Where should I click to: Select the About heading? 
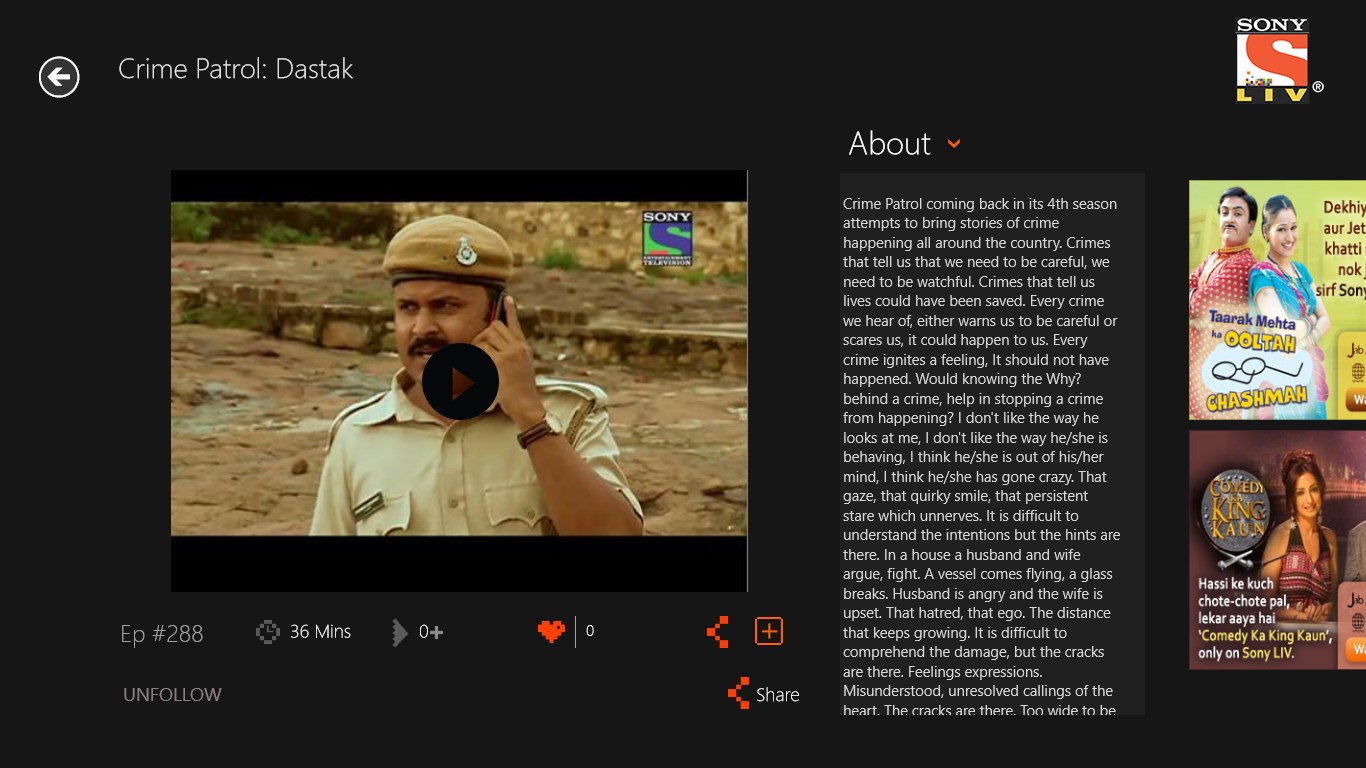890,144
